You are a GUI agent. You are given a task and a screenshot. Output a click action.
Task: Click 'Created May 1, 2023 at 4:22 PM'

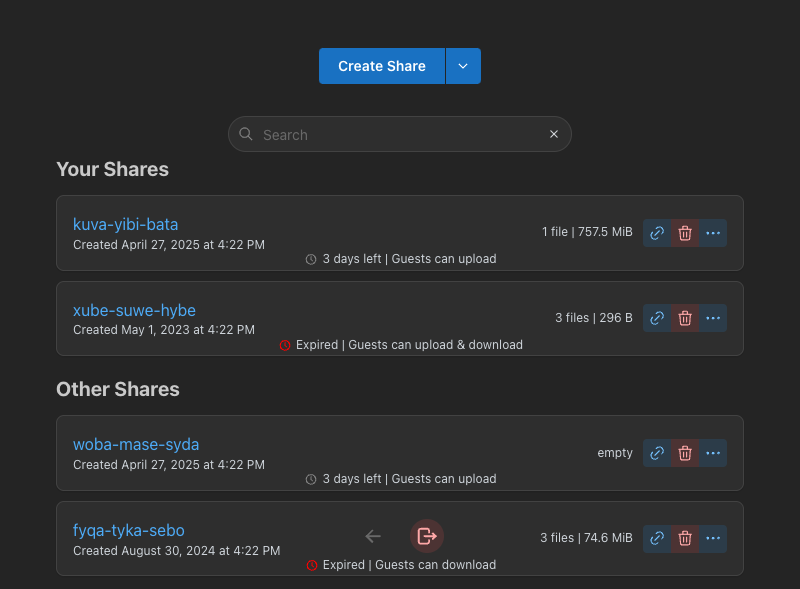pyautogui.click(x=164, y=330)
